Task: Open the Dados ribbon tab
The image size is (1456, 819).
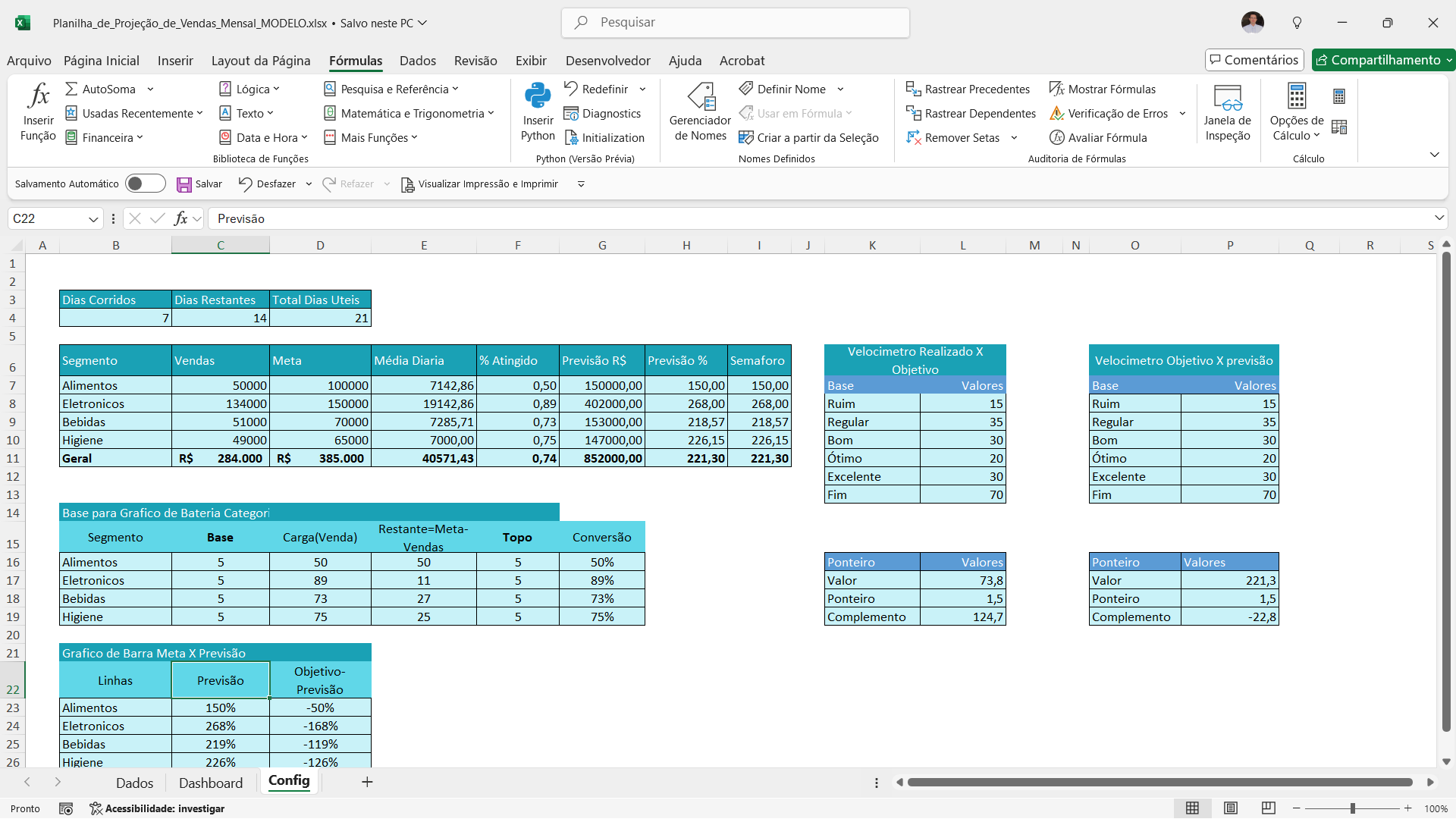Action: [417, 61]
